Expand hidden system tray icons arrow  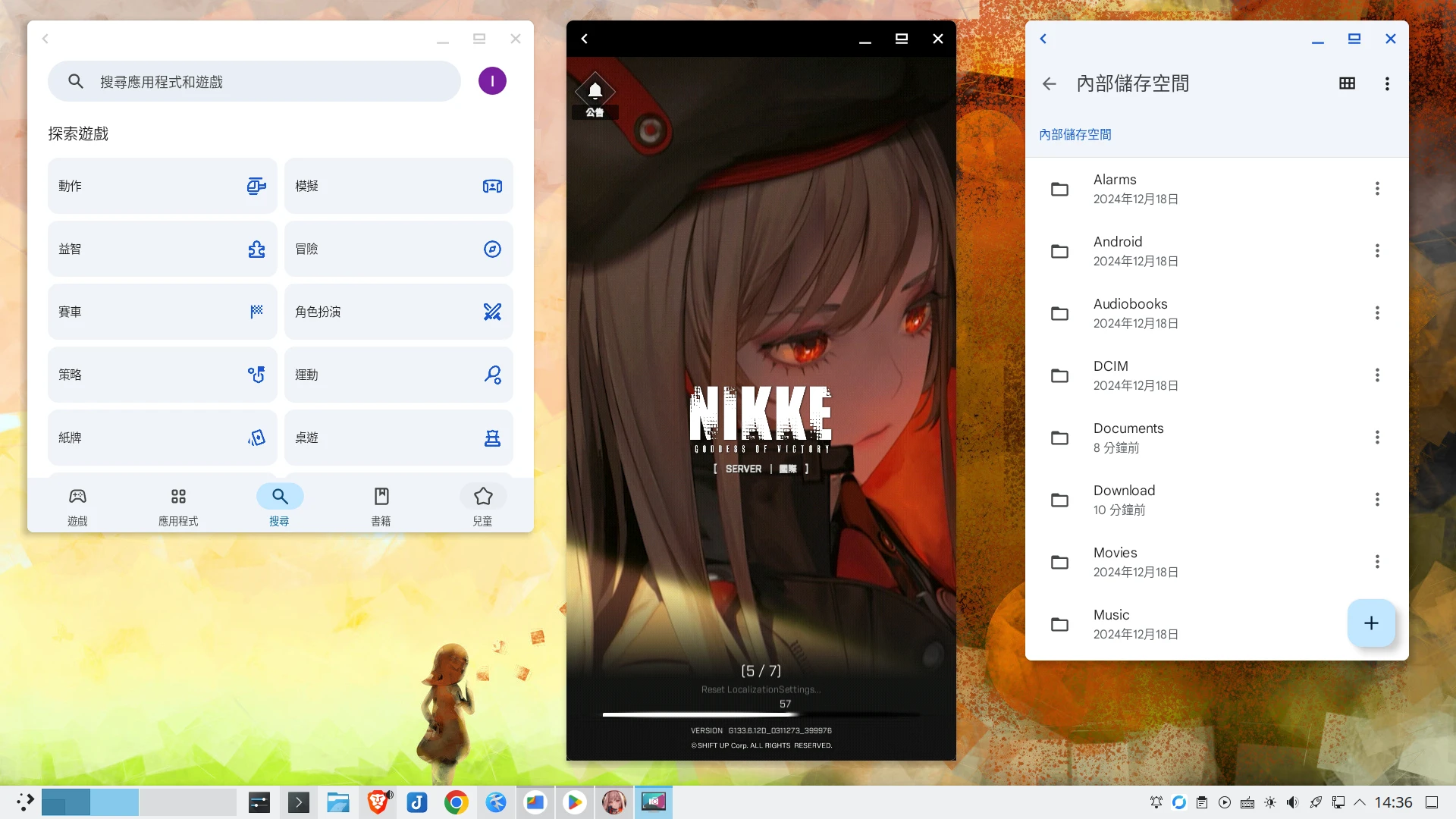click(x=1360, y=802)
